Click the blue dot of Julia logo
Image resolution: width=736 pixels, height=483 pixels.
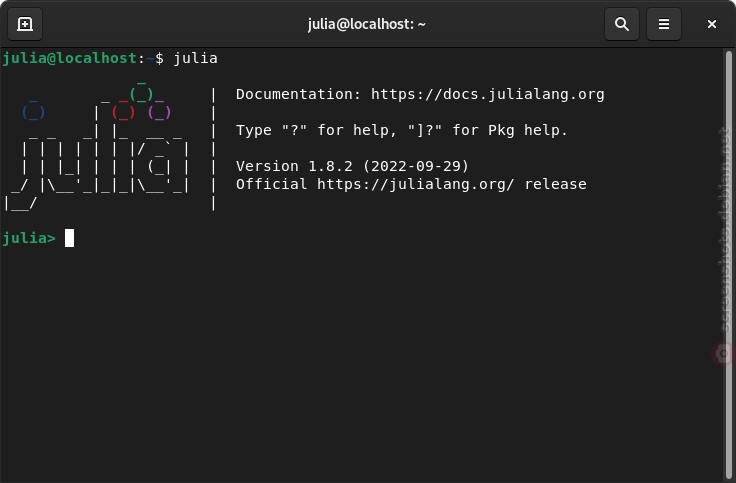pyautogui.click(x=33, y=113)
